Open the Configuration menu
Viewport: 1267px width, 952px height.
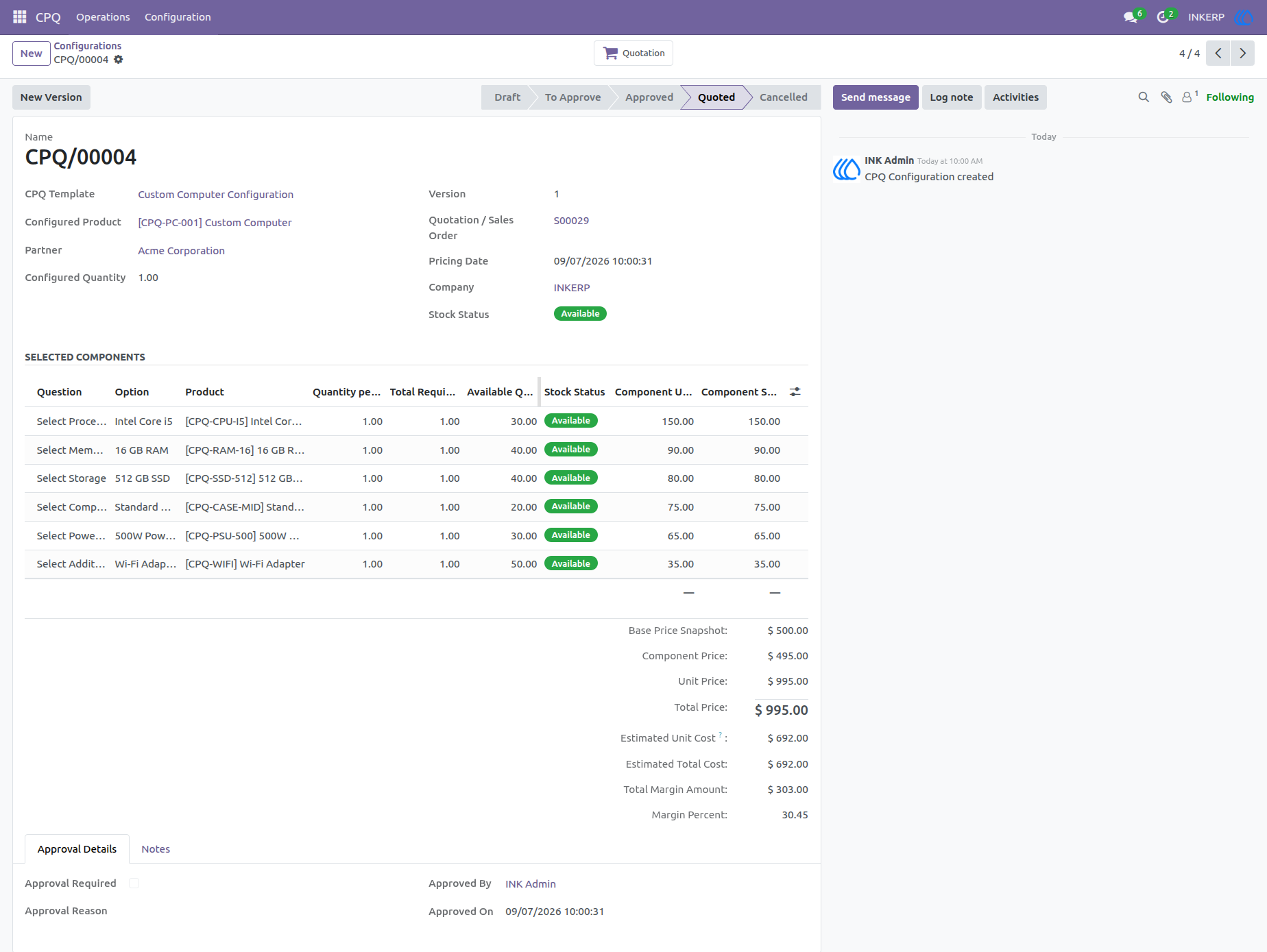coord(178,17)
